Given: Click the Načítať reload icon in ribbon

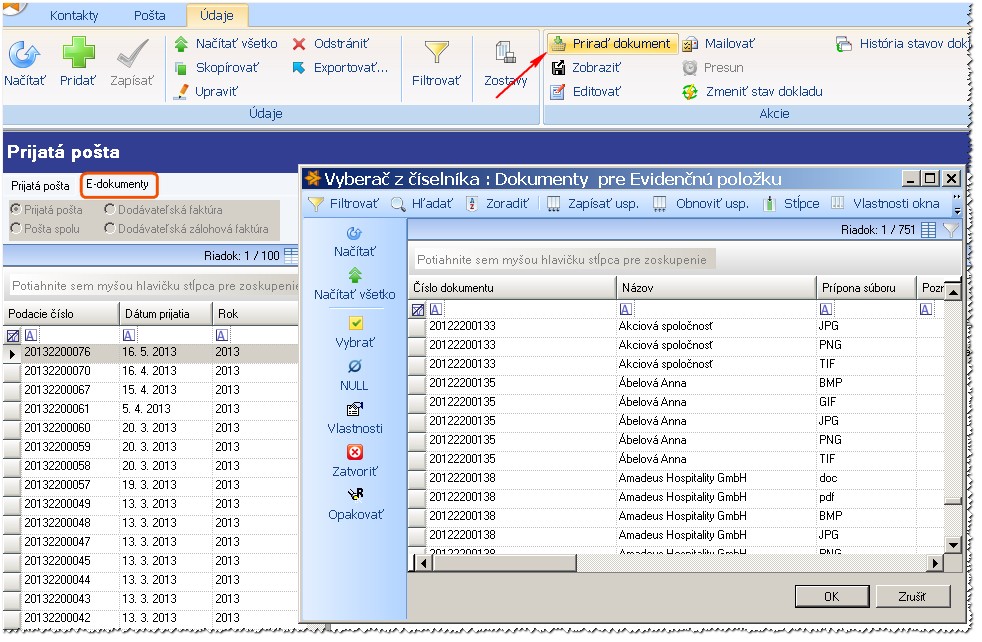Looking at the screenshot, I should 24,55.
